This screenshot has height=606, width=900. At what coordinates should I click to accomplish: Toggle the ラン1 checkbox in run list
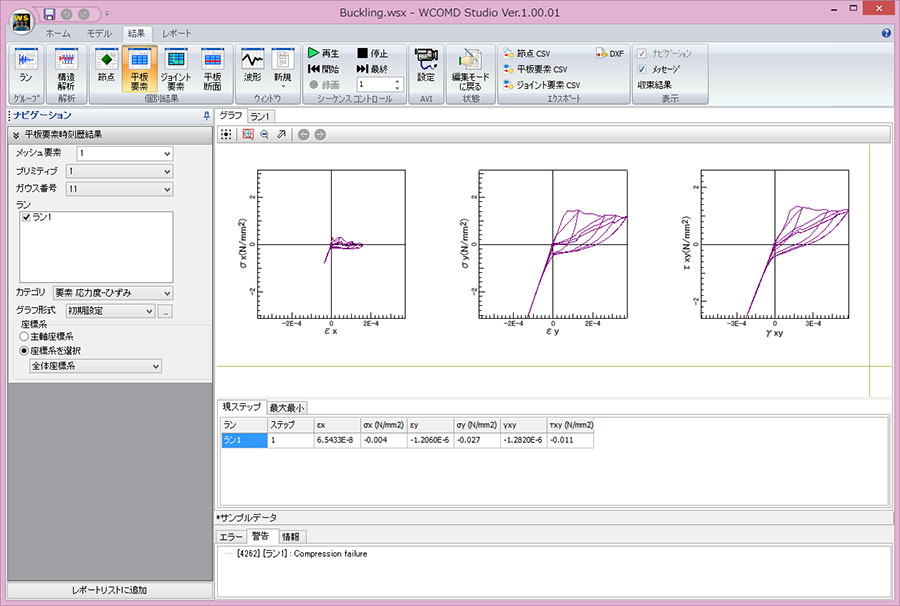coord(27,217)
